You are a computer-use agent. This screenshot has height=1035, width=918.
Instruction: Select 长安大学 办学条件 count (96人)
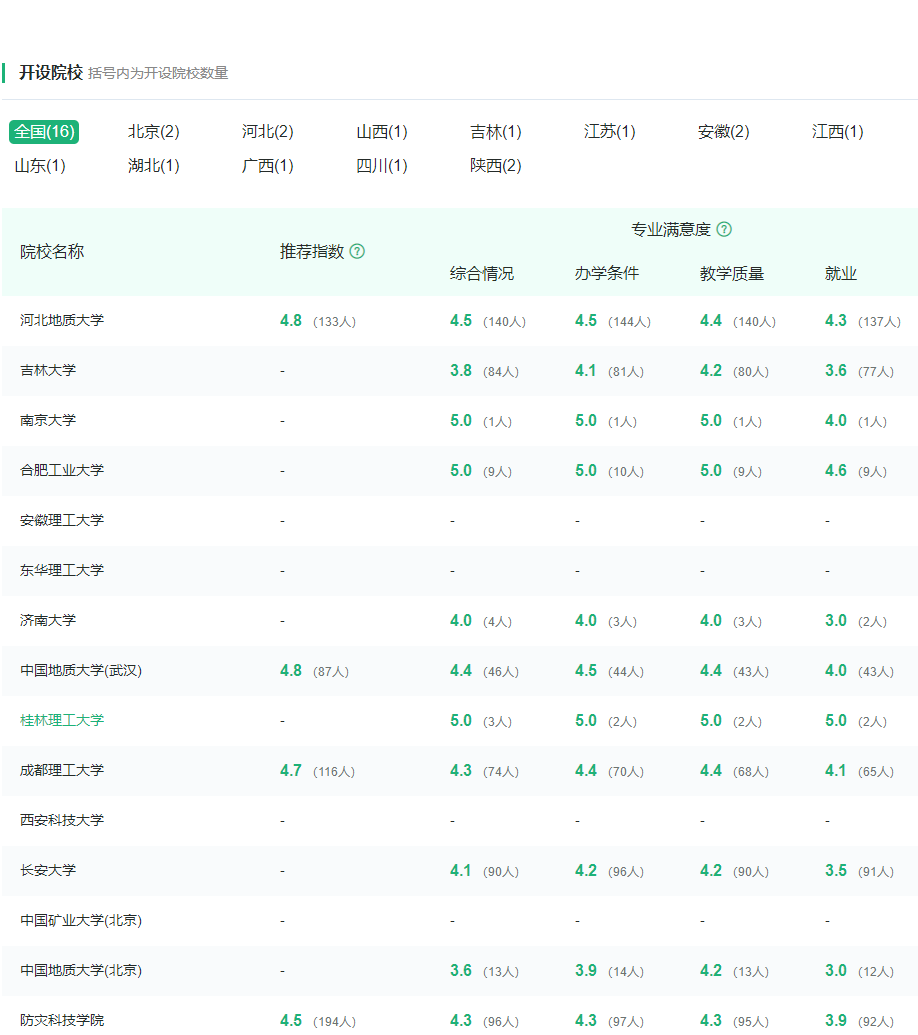[x=626, y=871]
